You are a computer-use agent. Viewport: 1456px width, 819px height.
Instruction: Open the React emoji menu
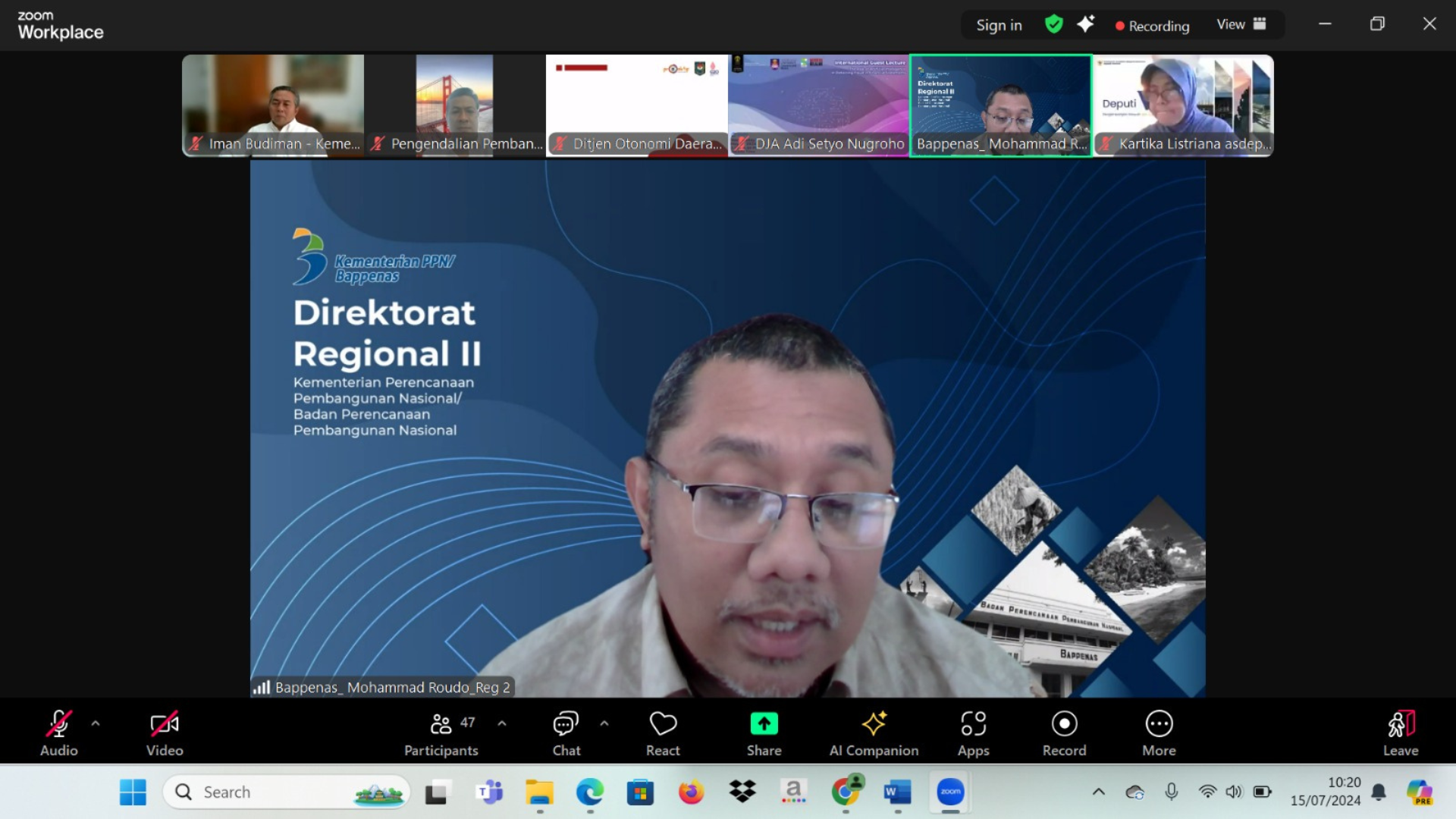point(663,733)
